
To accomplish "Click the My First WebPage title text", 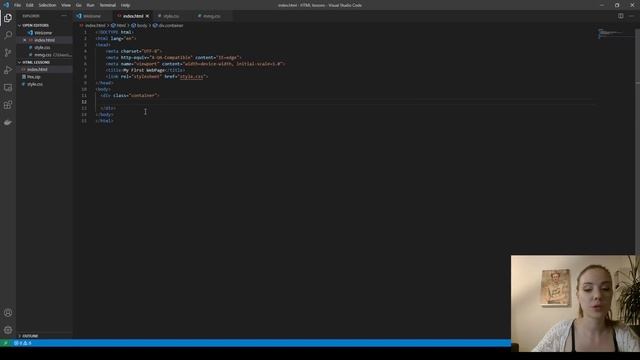I will tap(144, 70).
